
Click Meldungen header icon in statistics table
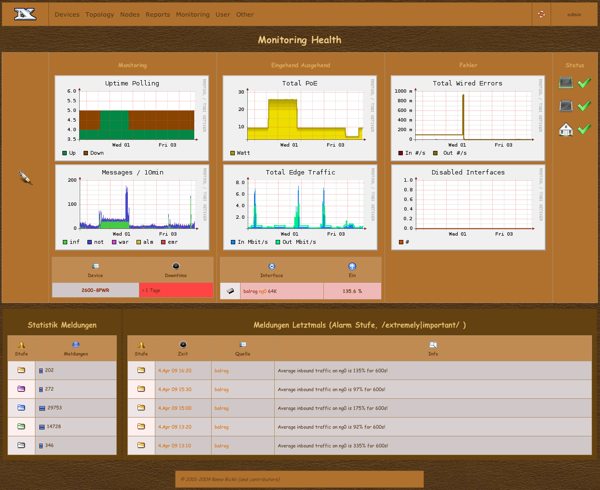76,345
